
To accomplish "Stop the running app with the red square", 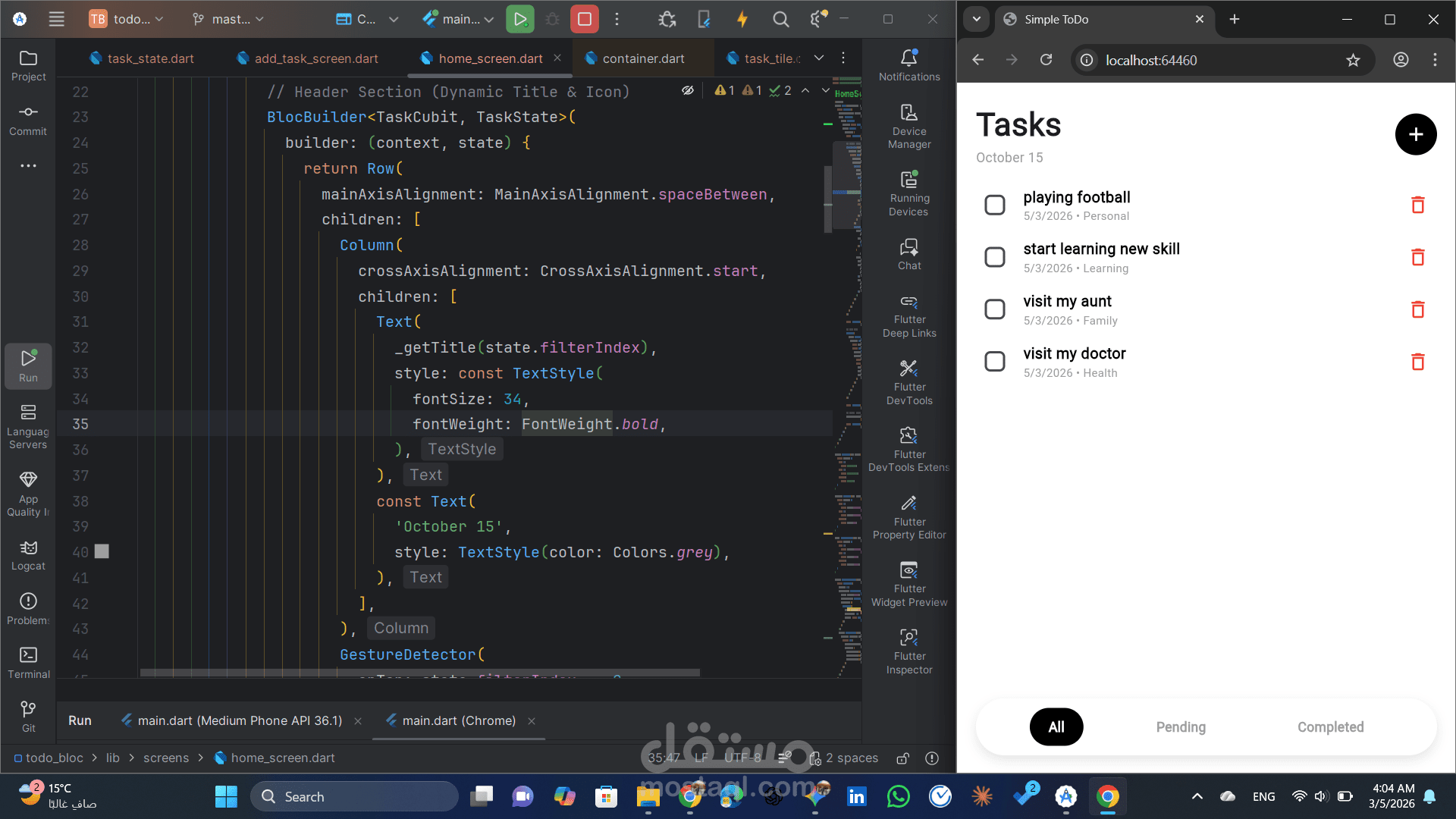I will 584,19.
